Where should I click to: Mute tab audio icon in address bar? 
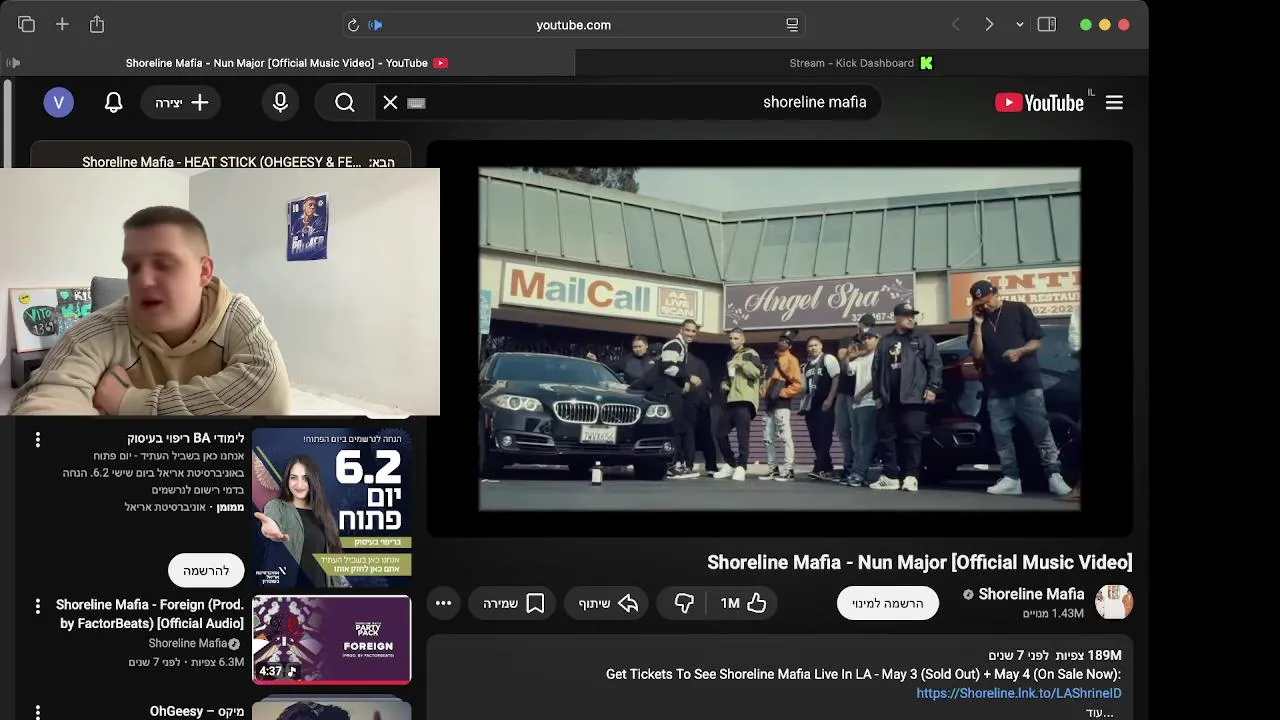tap(376, 25)
